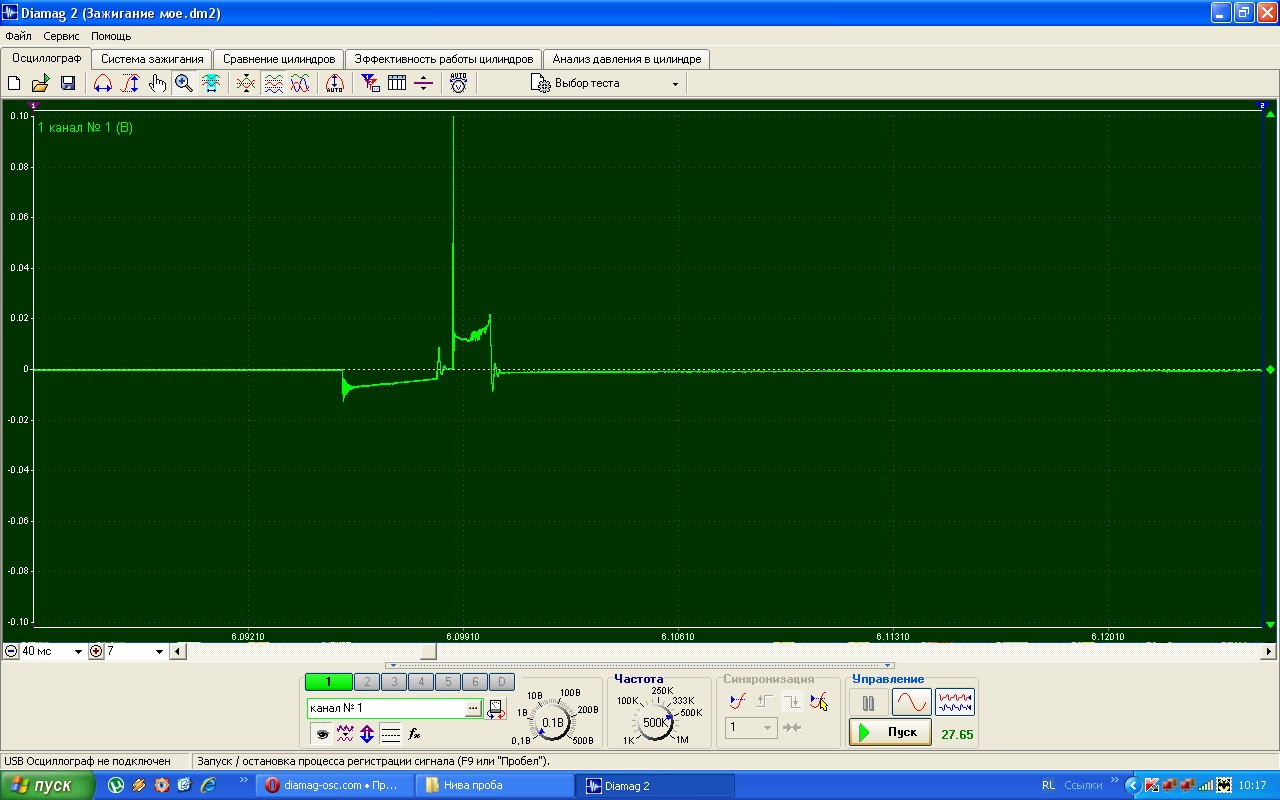Click the vertical compress waveforms icon
This screenshot has height=800, width=1280.
click(x=246, y=84)
